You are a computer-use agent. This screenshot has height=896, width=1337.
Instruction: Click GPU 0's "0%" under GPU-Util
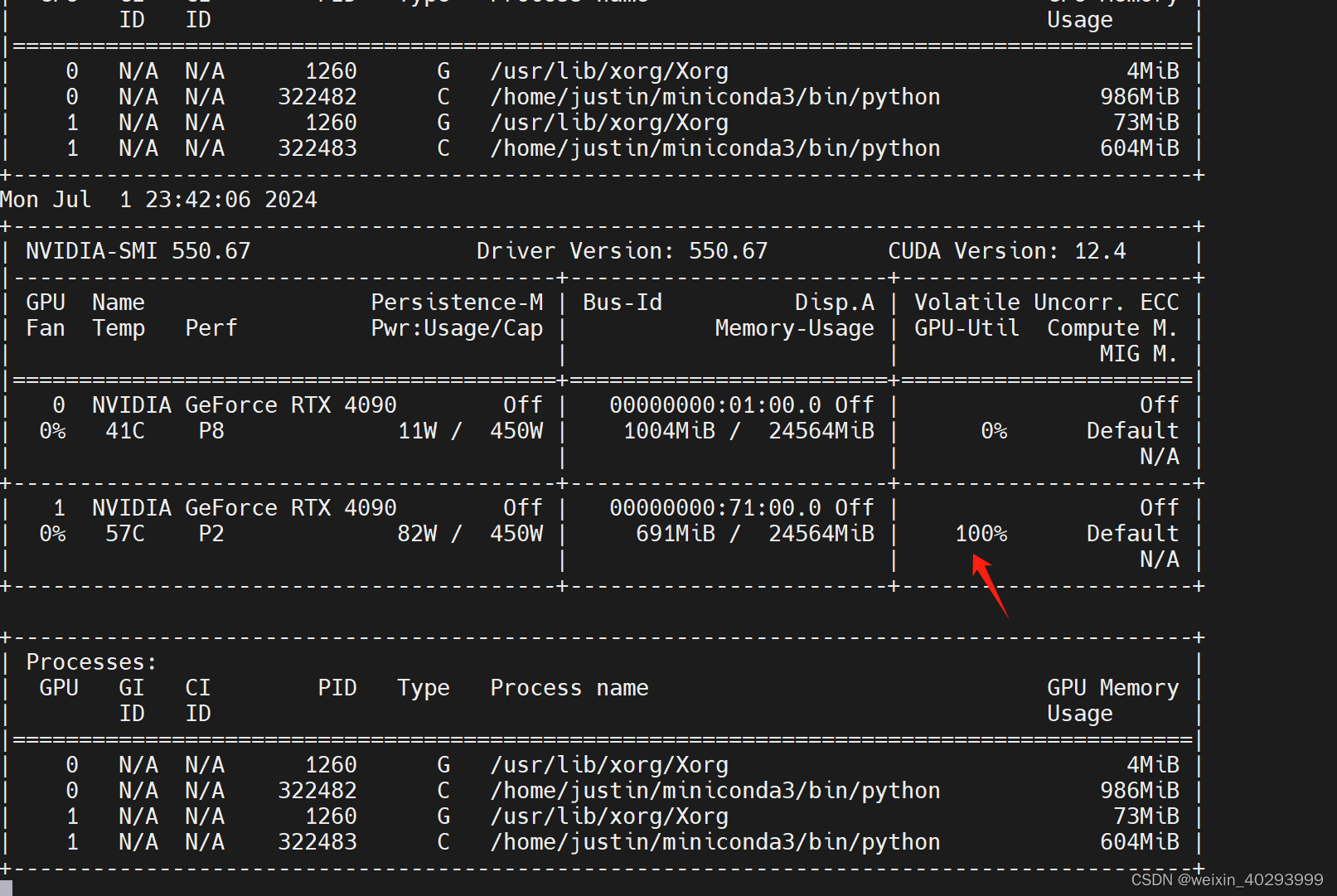click(x=994, y=431)
